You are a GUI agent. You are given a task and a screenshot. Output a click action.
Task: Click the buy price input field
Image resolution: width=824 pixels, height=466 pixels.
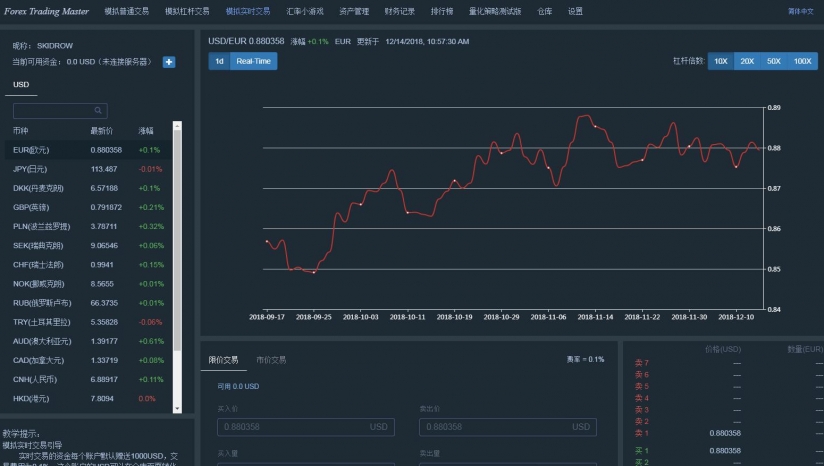coord(304,427)
